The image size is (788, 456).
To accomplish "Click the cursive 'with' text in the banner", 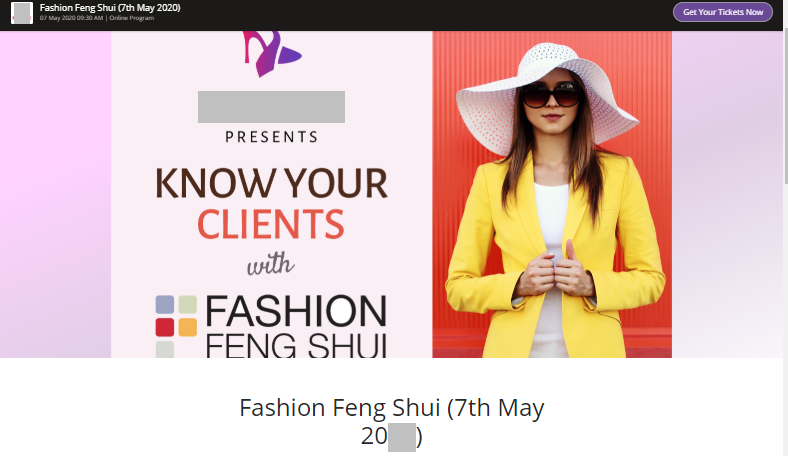I will click(270, 264).
